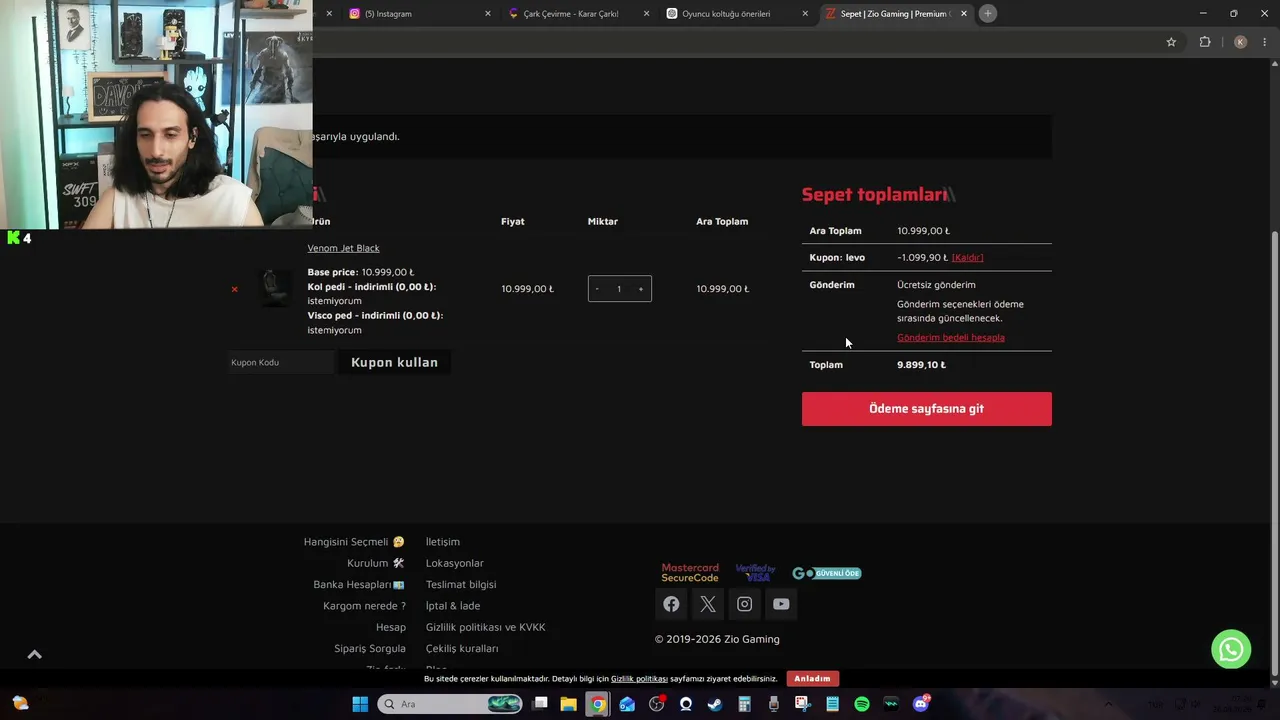Viewport: 1280px width, 720px height.
Task: Close the Instagram tab
Action: pos(488,14)
